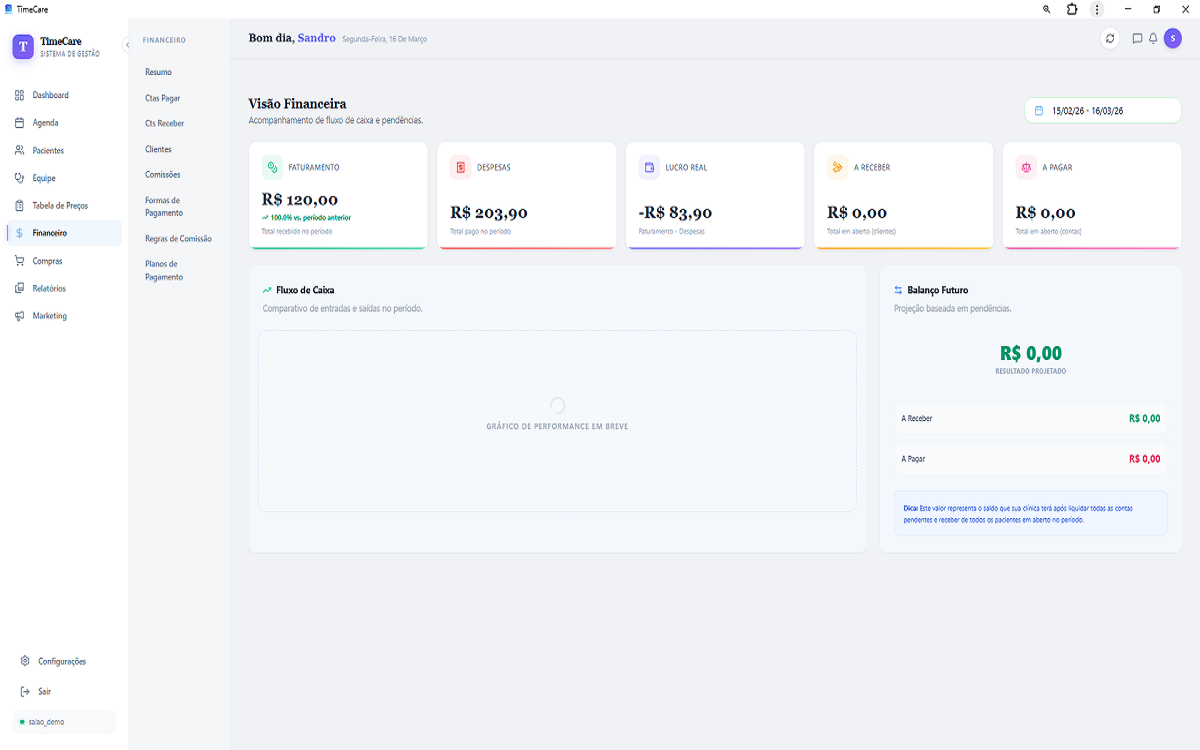Go to Pacientes in the sidebar
Screen dimensions: 1200x750
point(47,151)
